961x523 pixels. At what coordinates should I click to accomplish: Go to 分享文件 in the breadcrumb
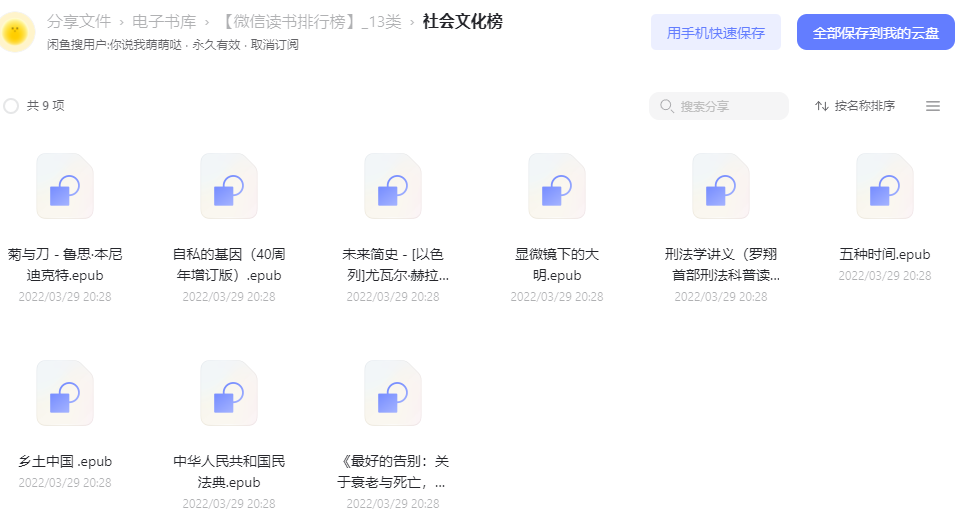[x=79, y=21]
